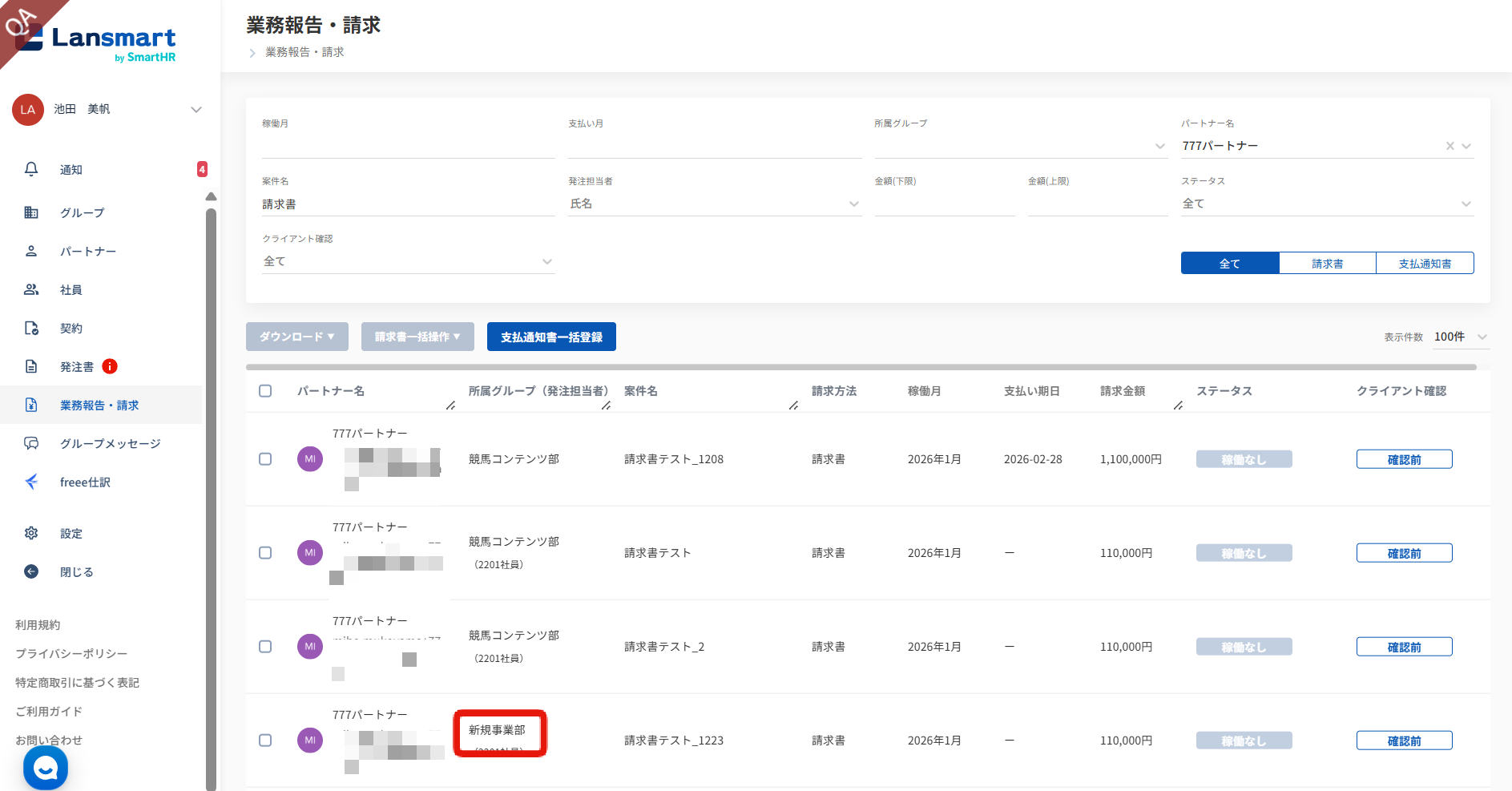The height and width of the screenshot is (791, 1512).
Task: Click the breadcrumb chevron icon
Action: point(252,53)
